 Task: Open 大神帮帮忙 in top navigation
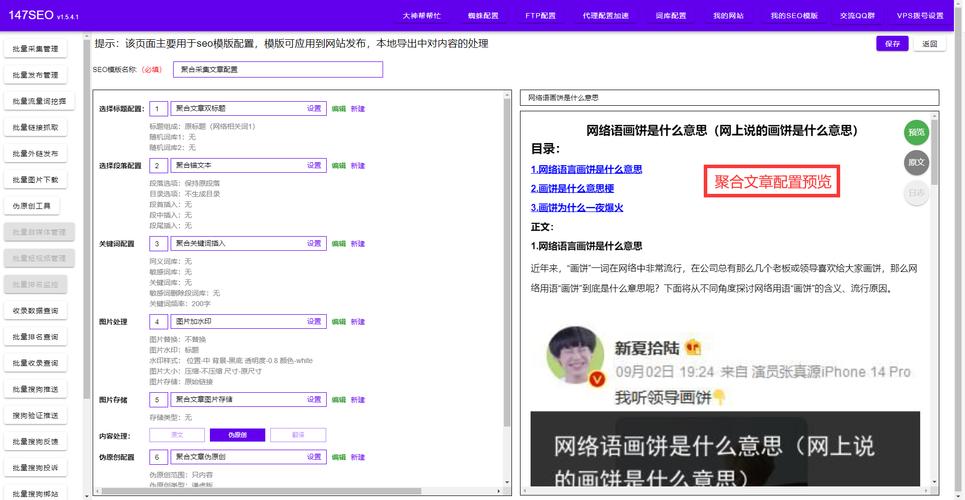tap(422, 16)
